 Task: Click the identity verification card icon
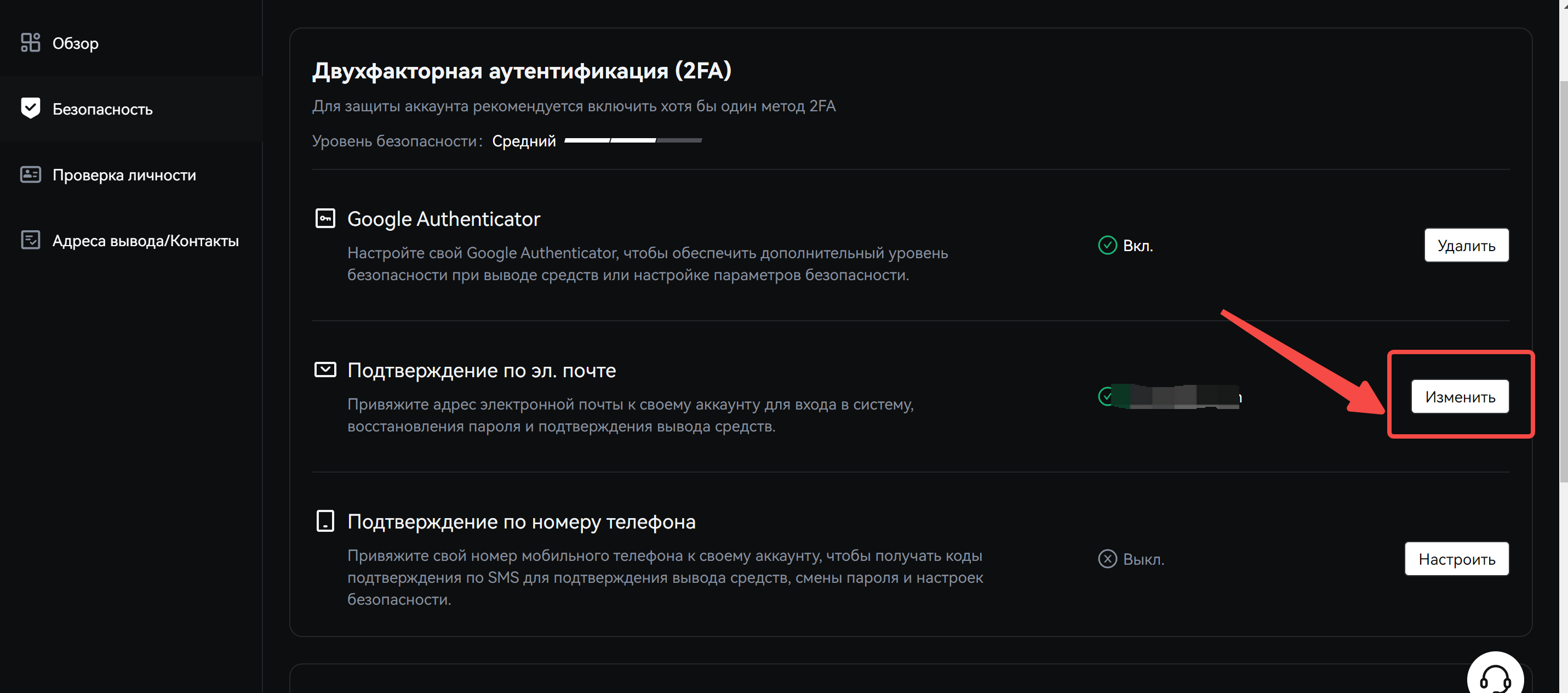point(31,175)
